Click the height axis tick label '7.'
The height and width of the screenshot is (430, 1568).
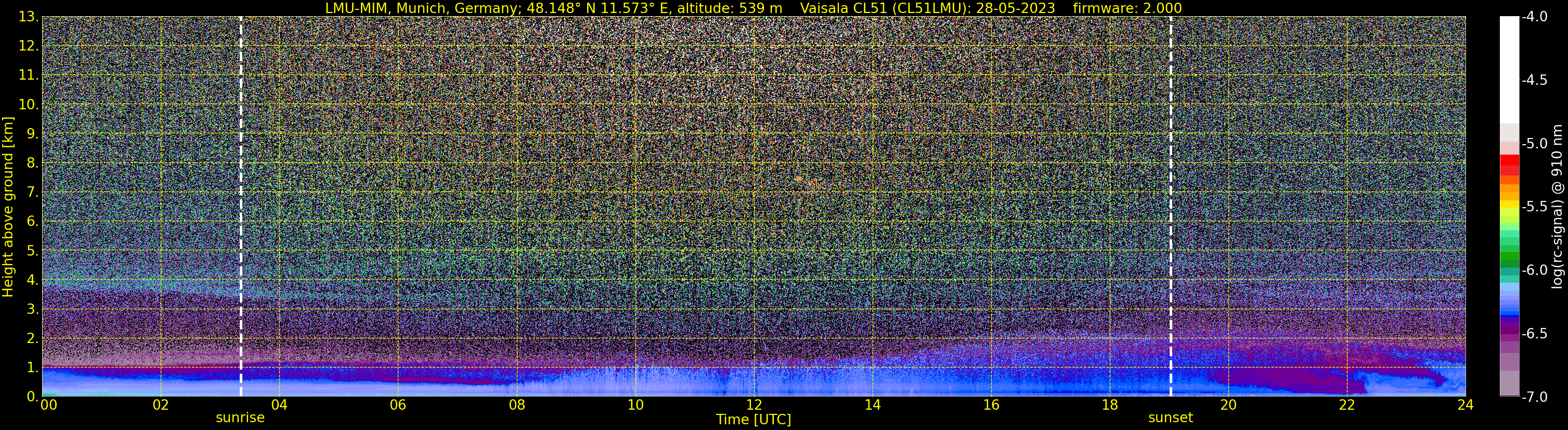(33, 192)
